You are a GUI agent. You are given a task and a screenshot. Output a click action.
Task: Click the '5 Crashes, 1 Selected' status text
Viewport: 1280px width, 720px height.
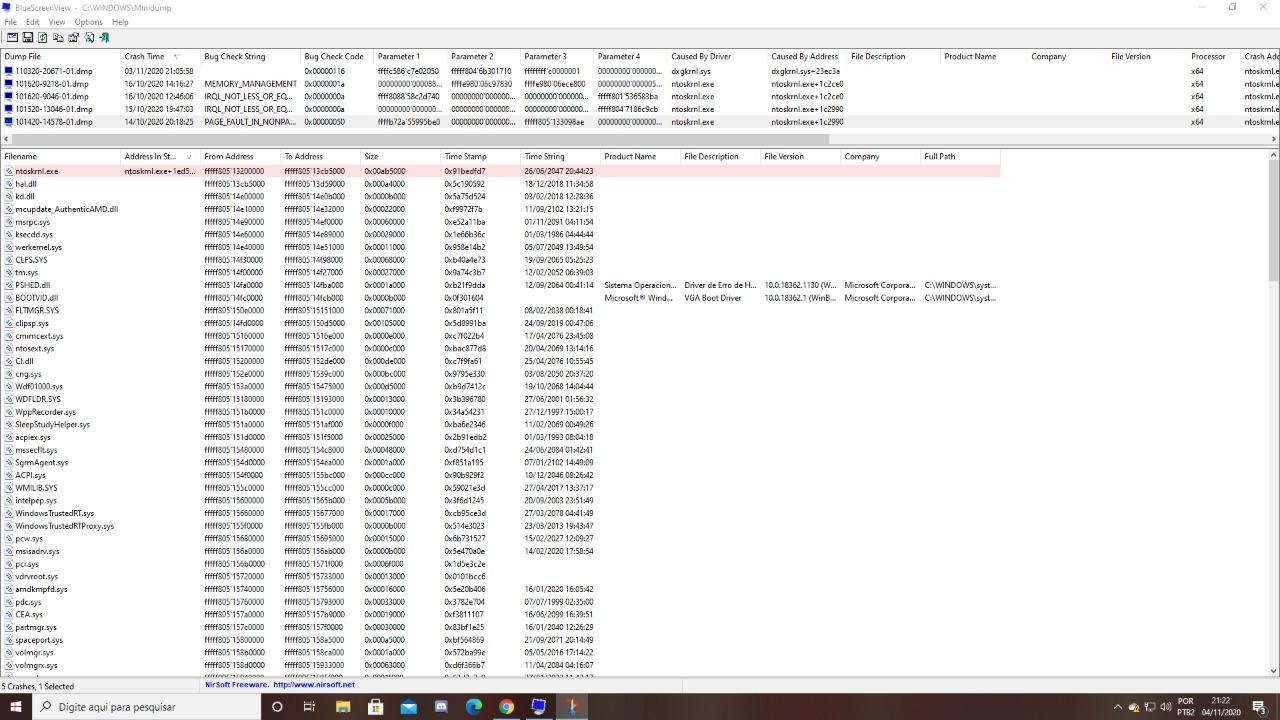coord(38,686)
